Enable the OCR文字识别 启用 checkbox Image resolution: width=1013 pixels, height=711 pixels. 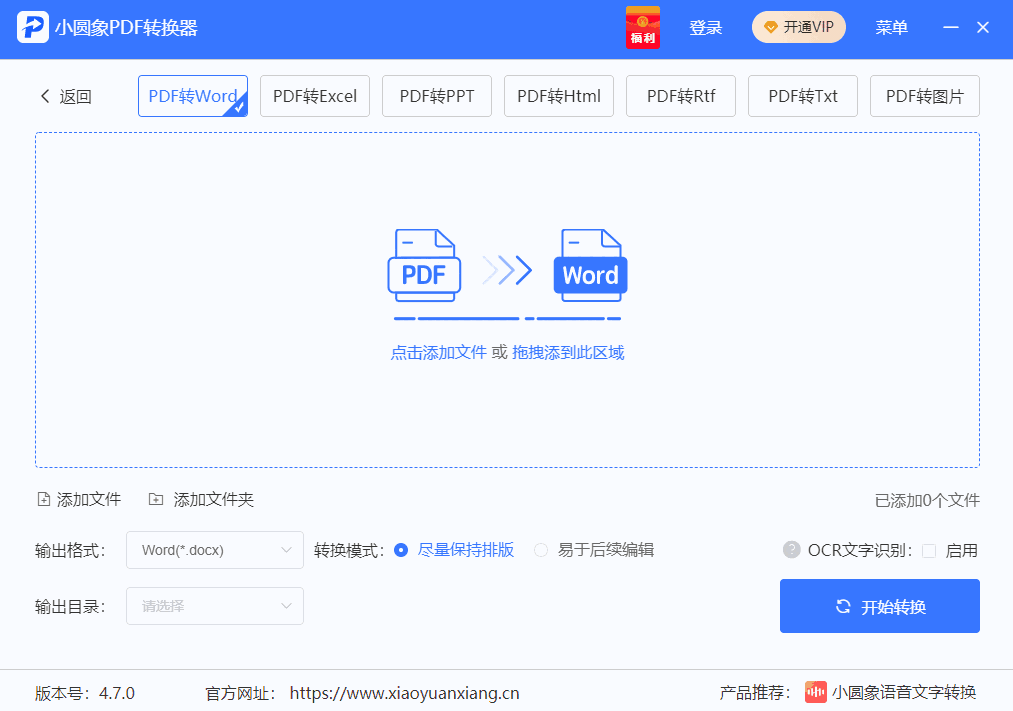tap(928, 549)
